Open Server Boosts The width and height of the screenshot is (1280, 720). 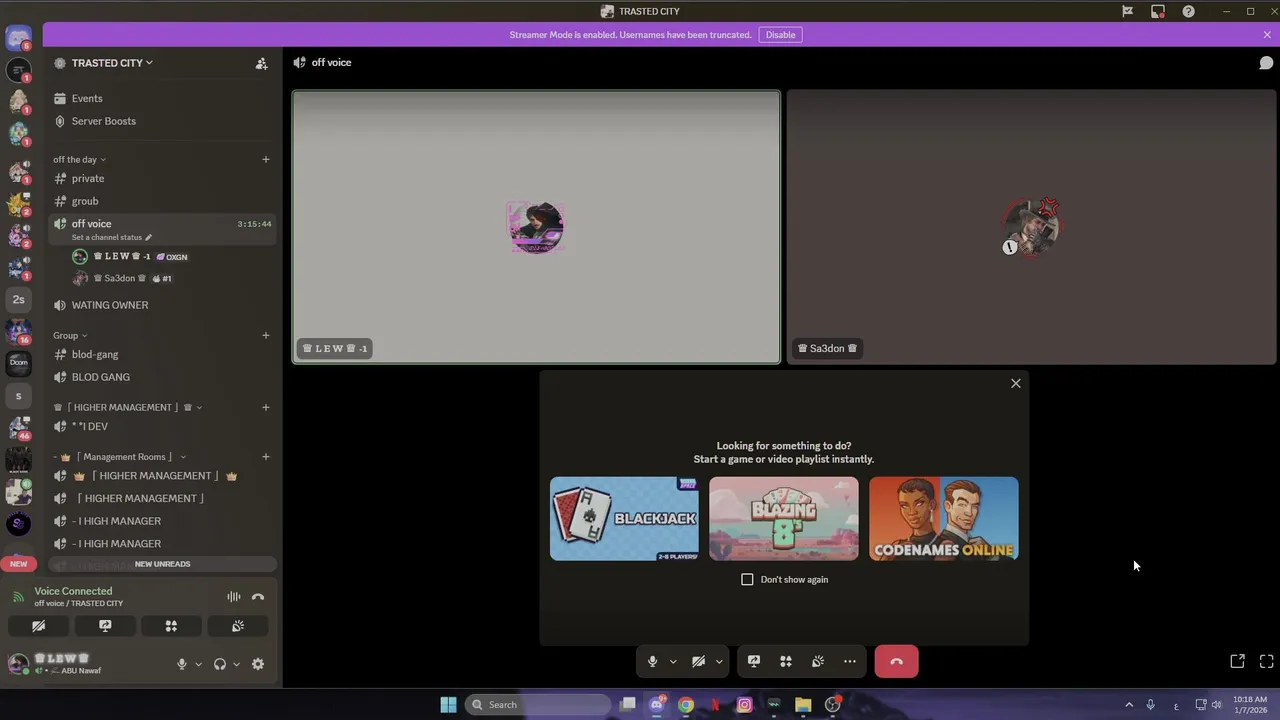pos(163,121)
